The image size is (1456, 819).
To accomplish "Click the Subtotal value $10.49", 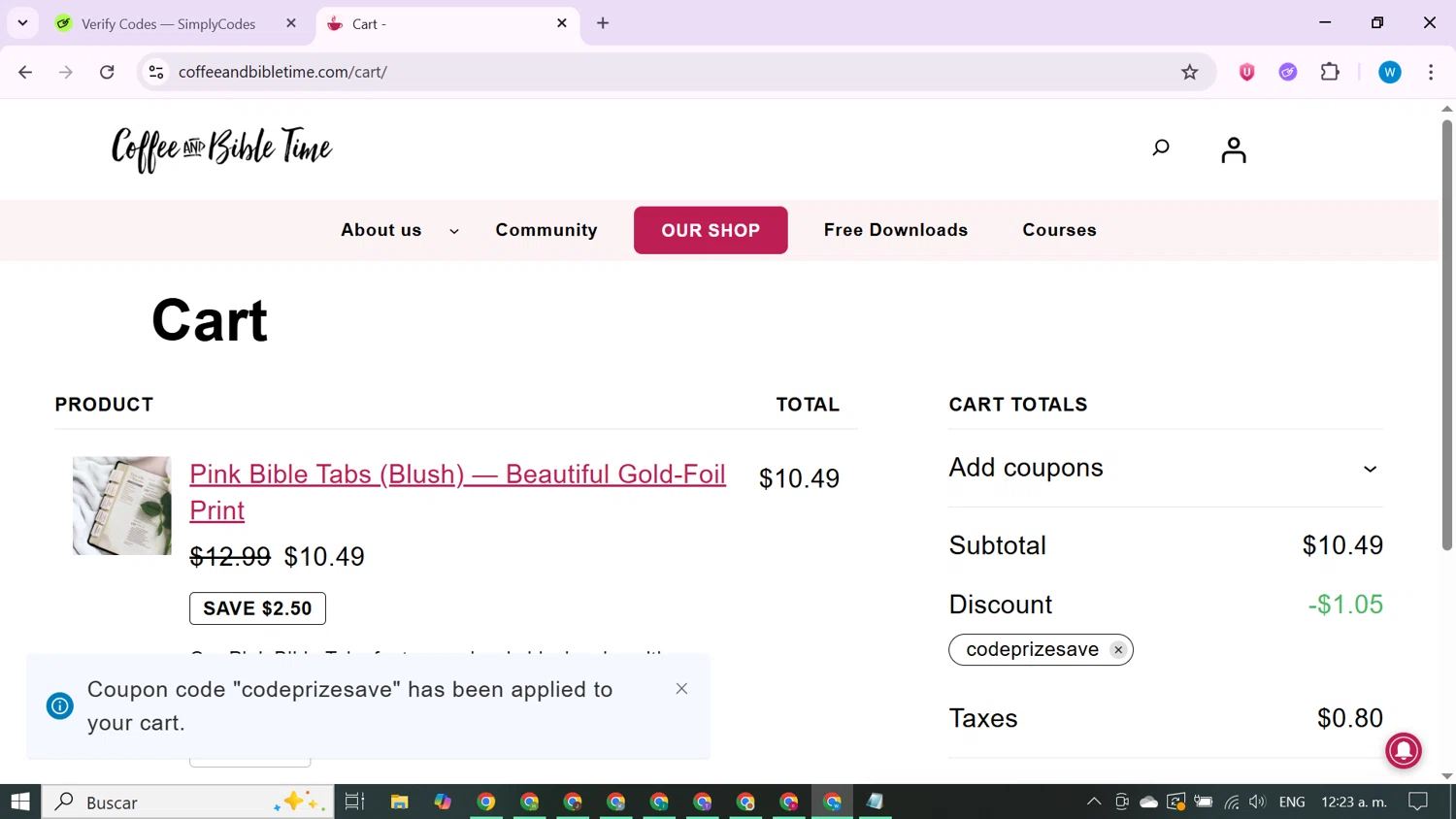I will pyautogui.click(x=1342, y=545).
